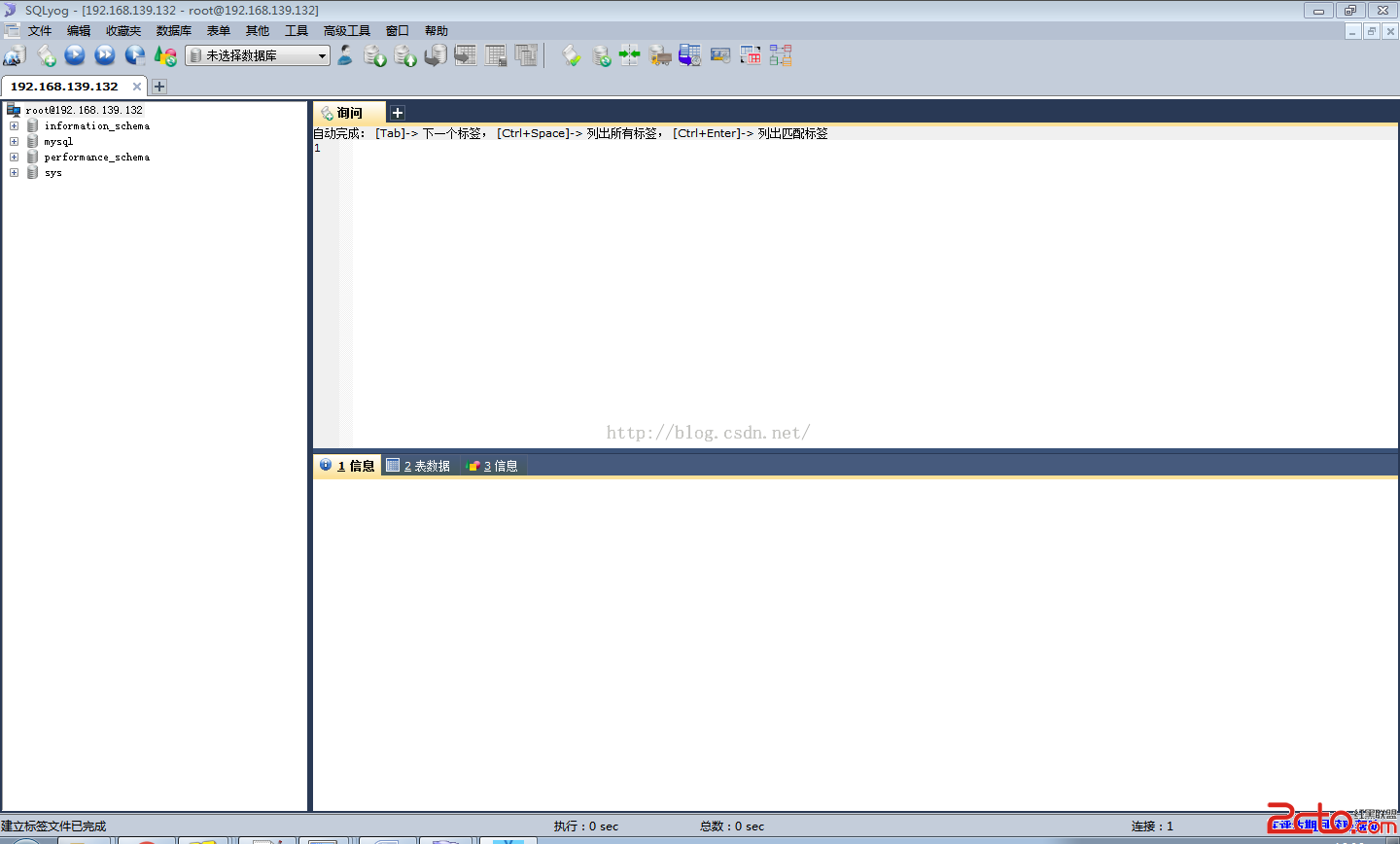
Task: Open the 编辑 menu
Action: pos(79,31)
